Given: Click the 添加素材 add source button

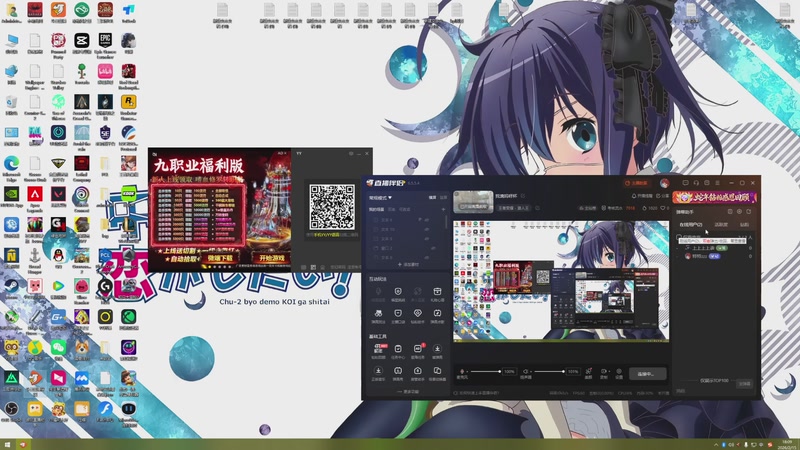Looking at the screenshot, I should tap(408, 265).
